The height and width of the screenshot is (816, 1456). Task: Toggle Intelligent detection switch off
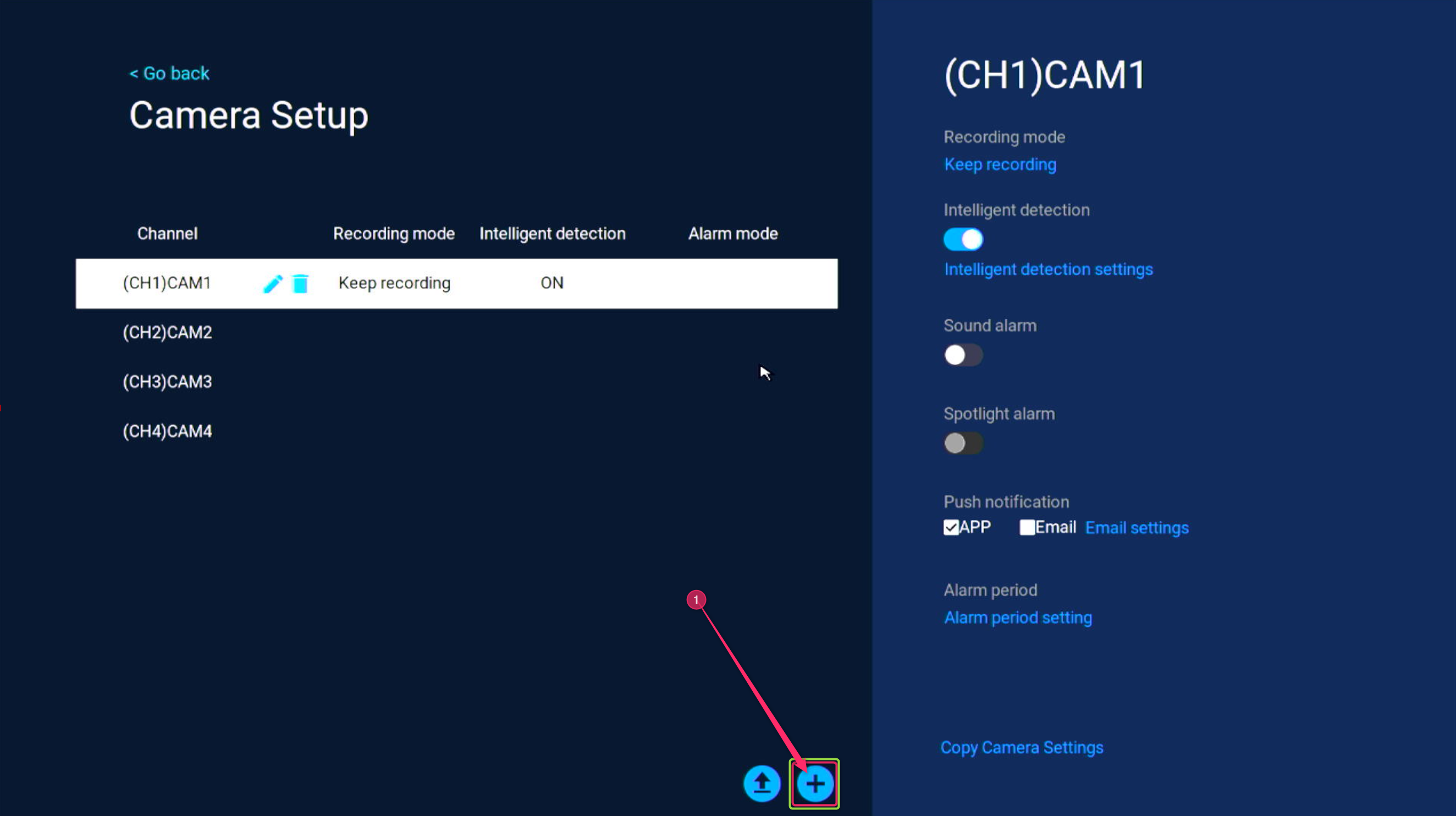click(963, 240)
